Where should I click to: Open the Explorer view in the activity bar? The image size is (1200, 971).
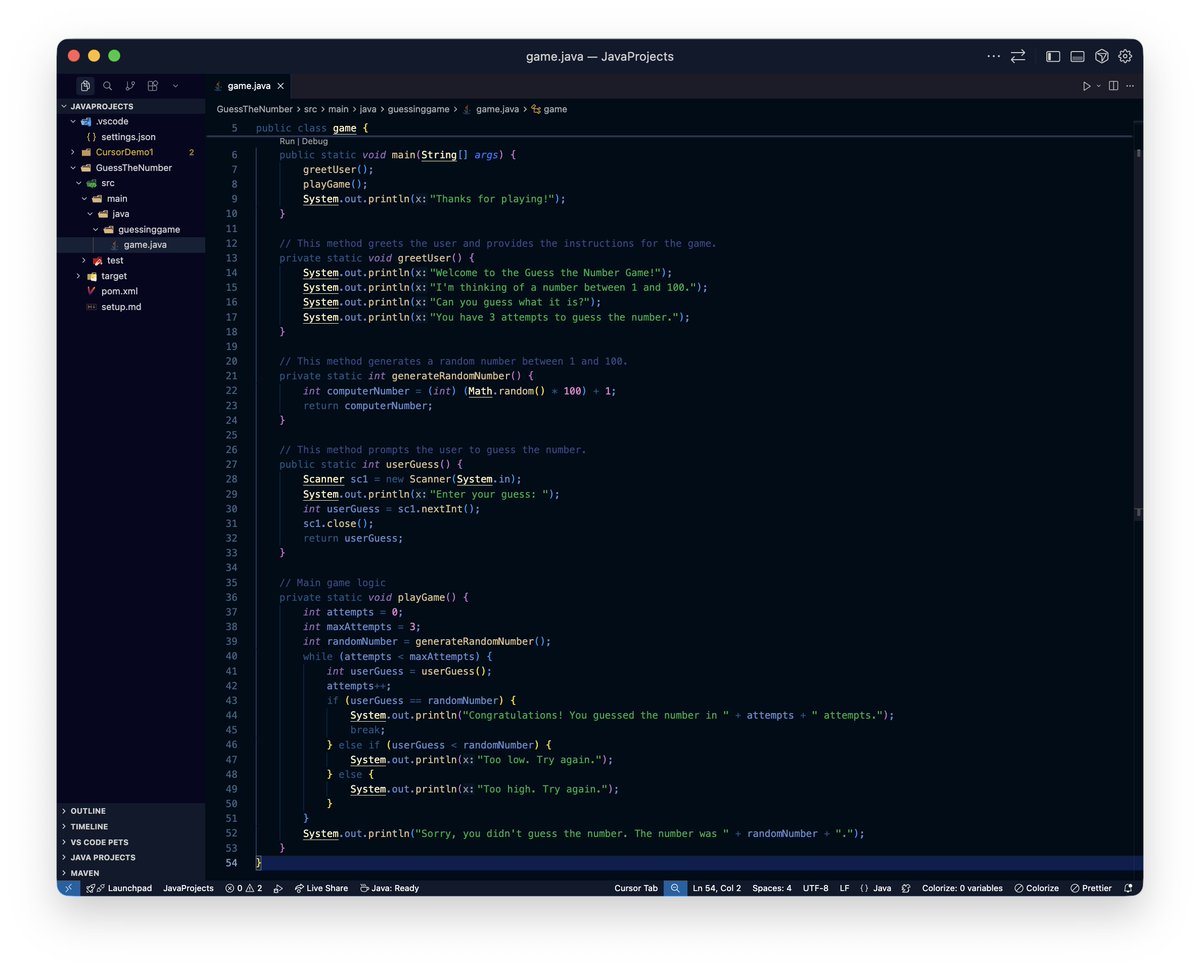(86, 86)
